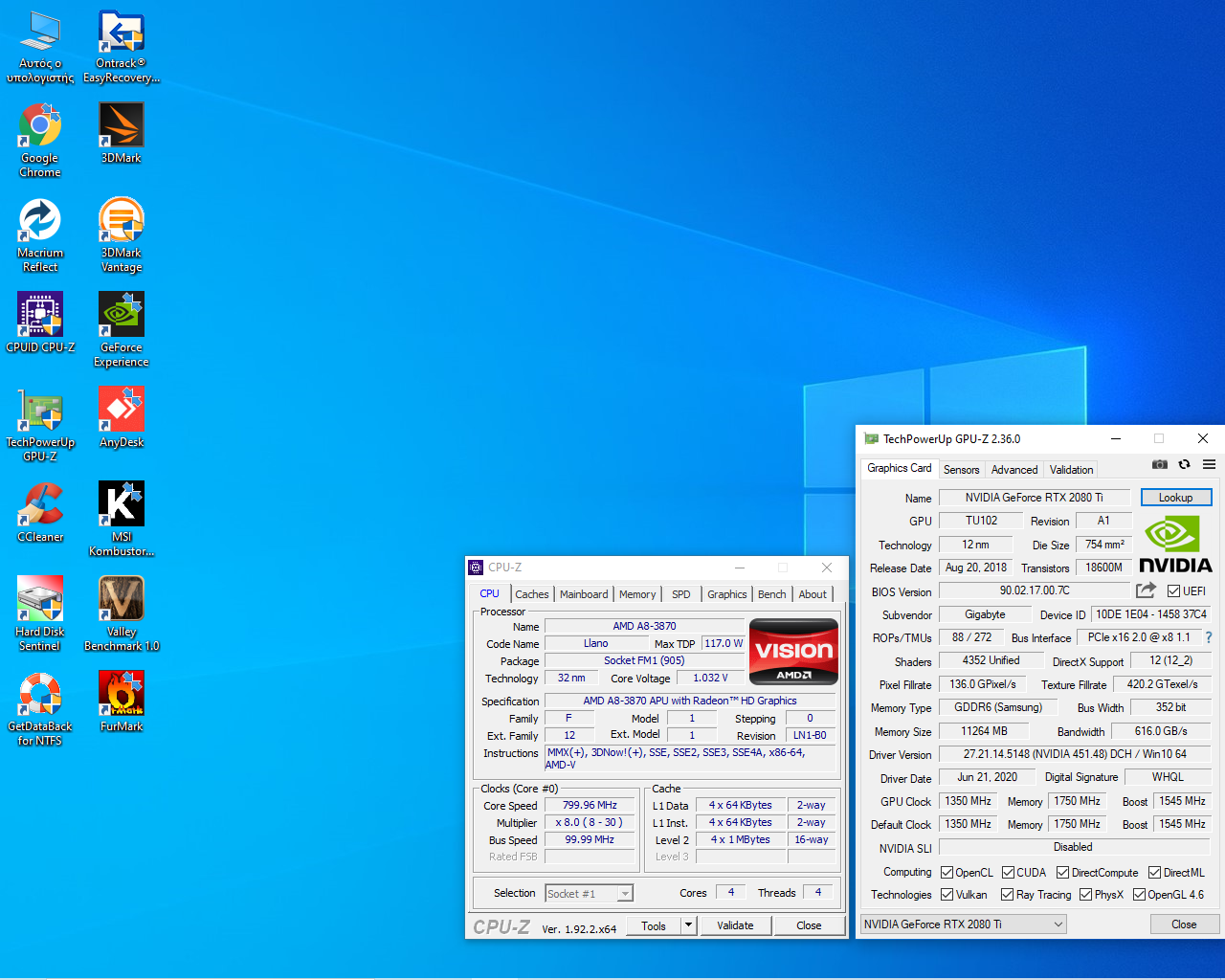Click the Validate button in CPU-Z
This screenshot has width=1225, height=980.
tap(735, 925)
